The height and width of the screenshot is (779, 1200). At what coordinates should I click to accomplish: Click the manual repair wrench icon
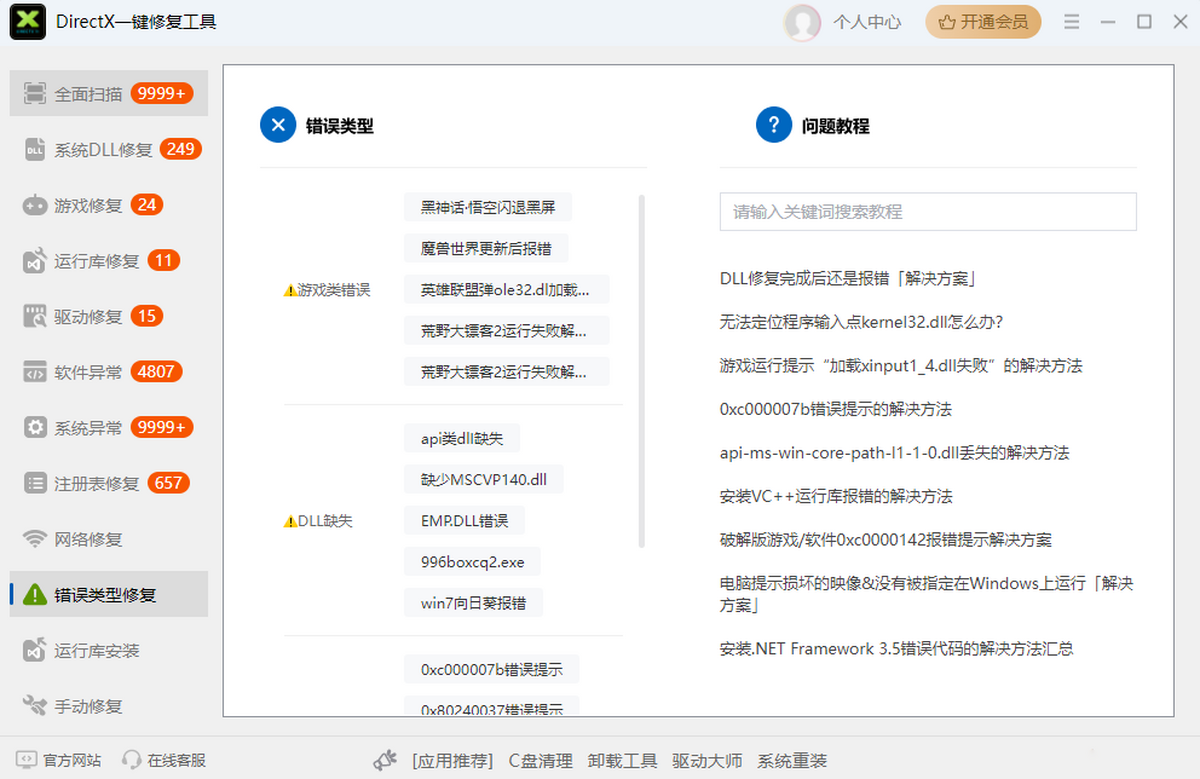pos(35,706)
